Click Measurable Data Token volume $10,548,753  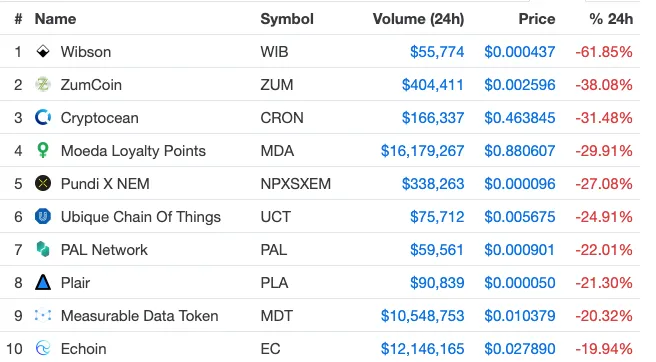(x=422, y=316)
